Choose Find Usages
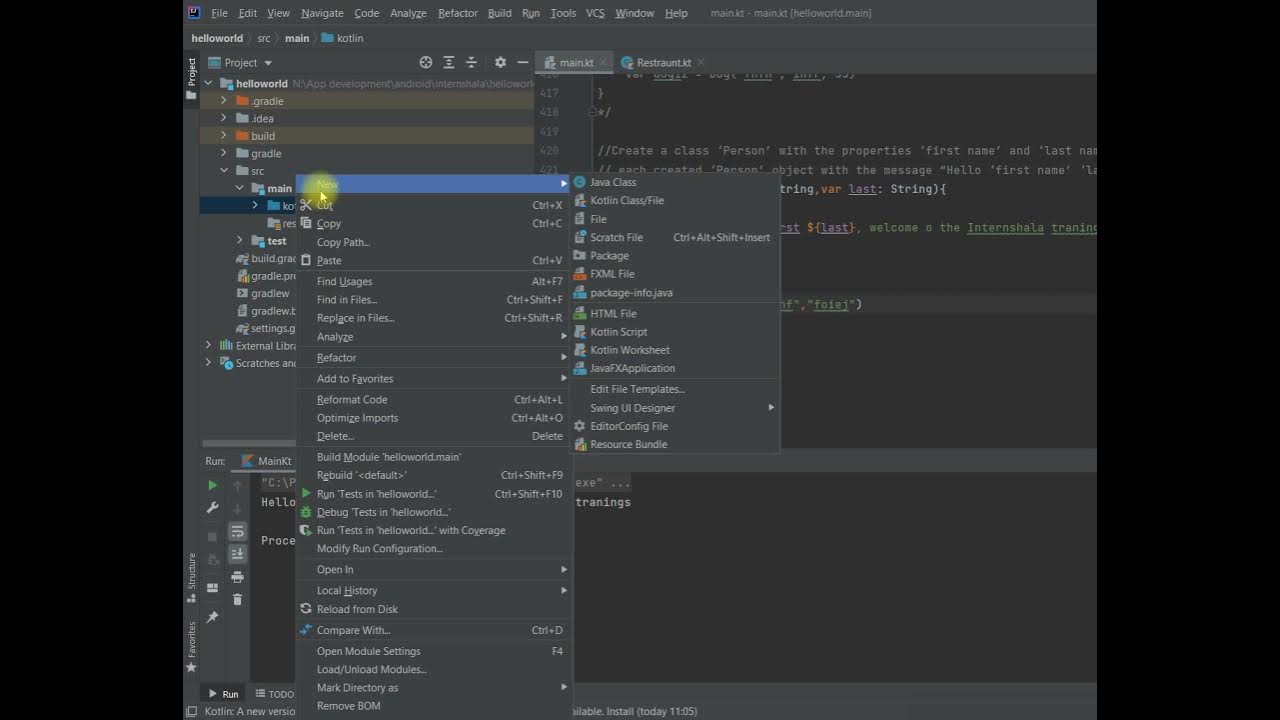 (433, 282)
